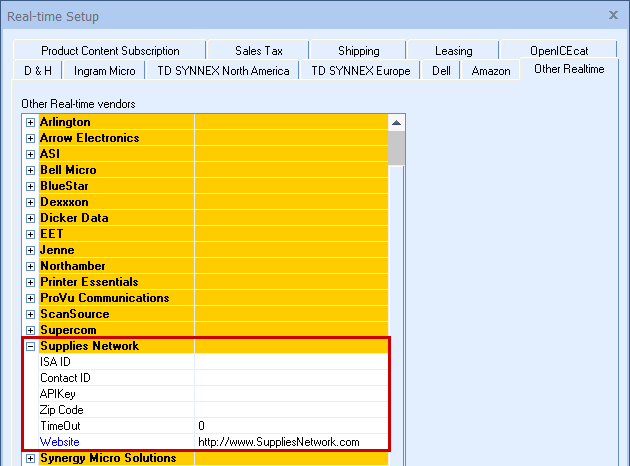The height and width of the screenshot is (466, 630).
Task: Close the Real-time Setup window
Action: pyautogui.click(x=613, y=15)
